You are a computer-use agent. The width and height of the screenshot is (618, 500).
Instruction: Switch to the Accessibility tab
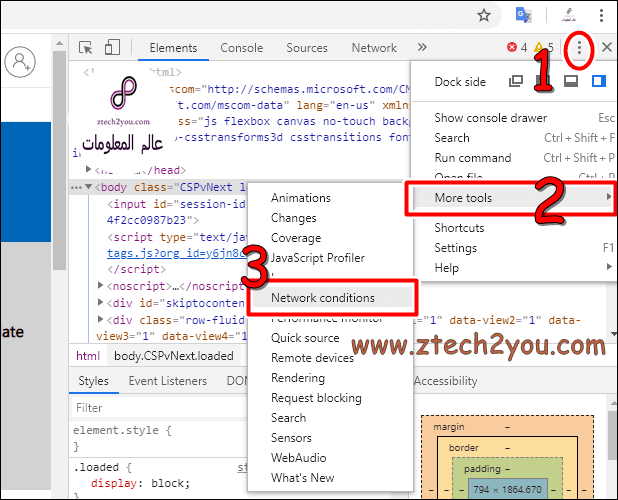pyautogui.click(x=445, y=381)
